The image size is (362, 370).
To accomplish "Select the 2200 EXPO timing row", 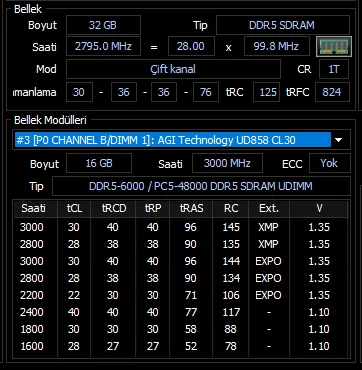I will click(181, 295).
